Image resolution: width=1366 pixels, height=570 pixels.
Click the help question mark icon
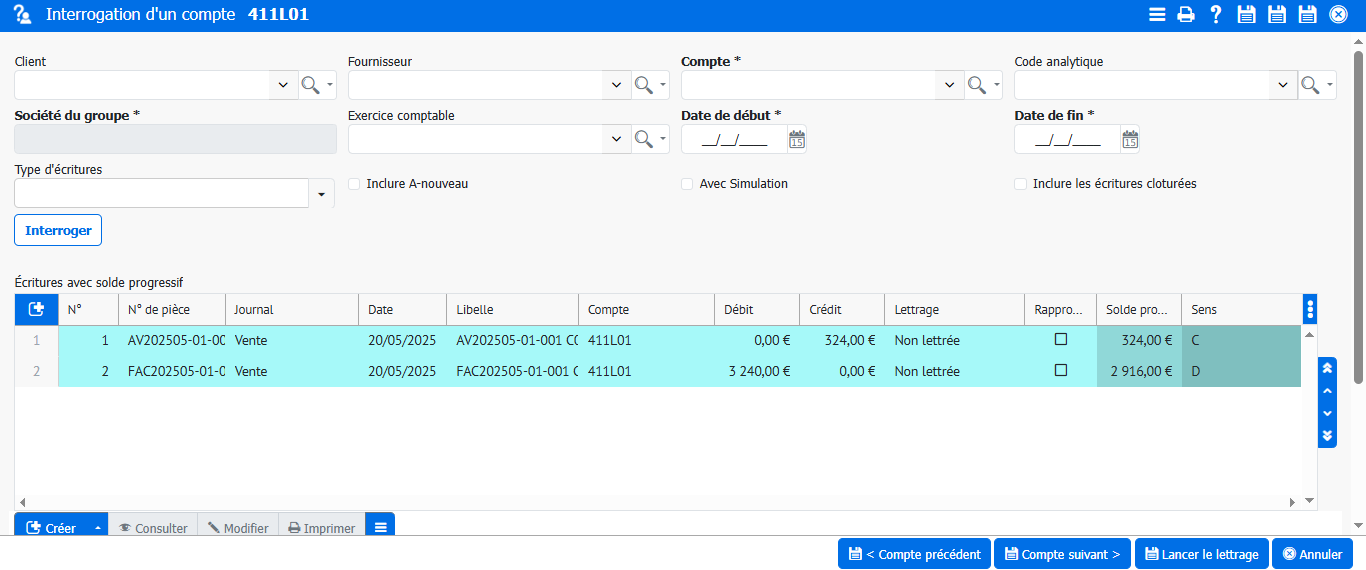[x=1216, y=14]
